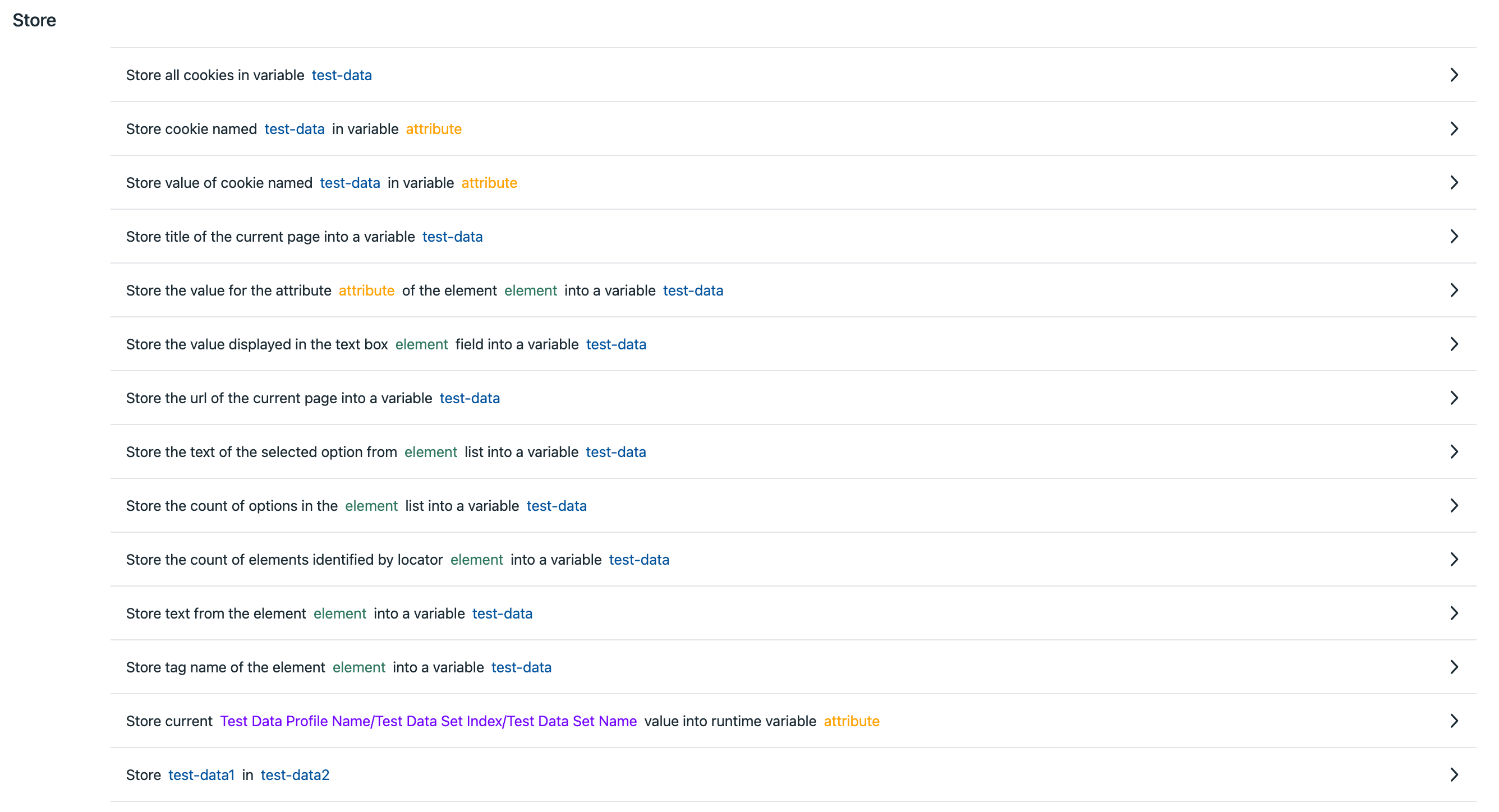Click arrow on 'count of elements identified by locator' row

(x=1453, y=559)
